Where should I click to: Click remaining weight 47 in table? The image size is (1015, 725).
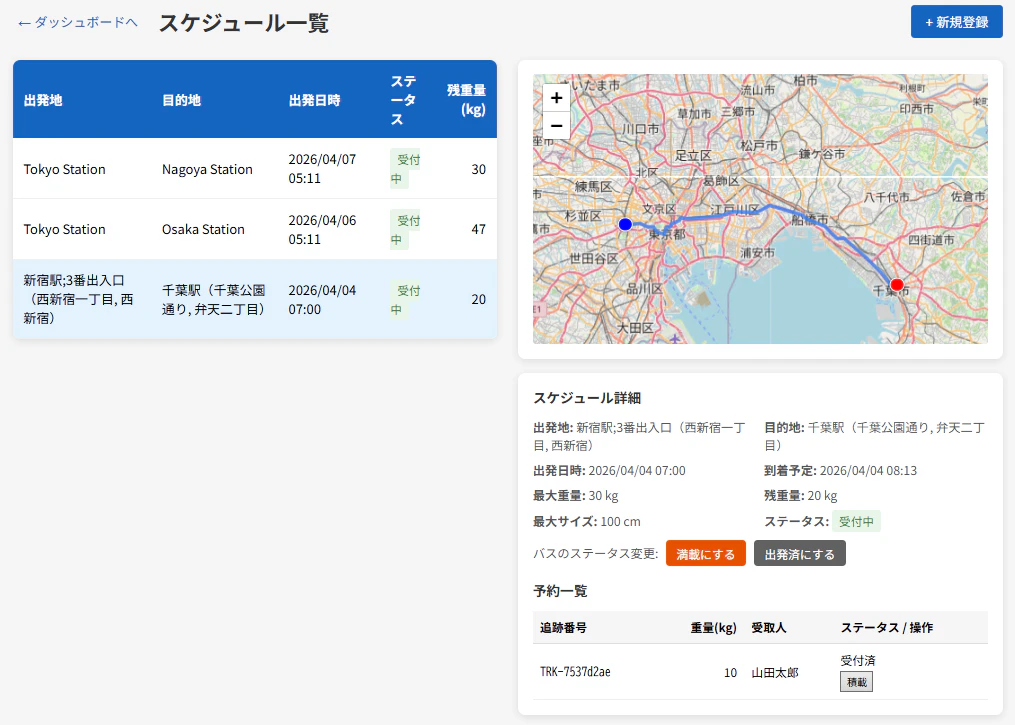click(478, 229)
